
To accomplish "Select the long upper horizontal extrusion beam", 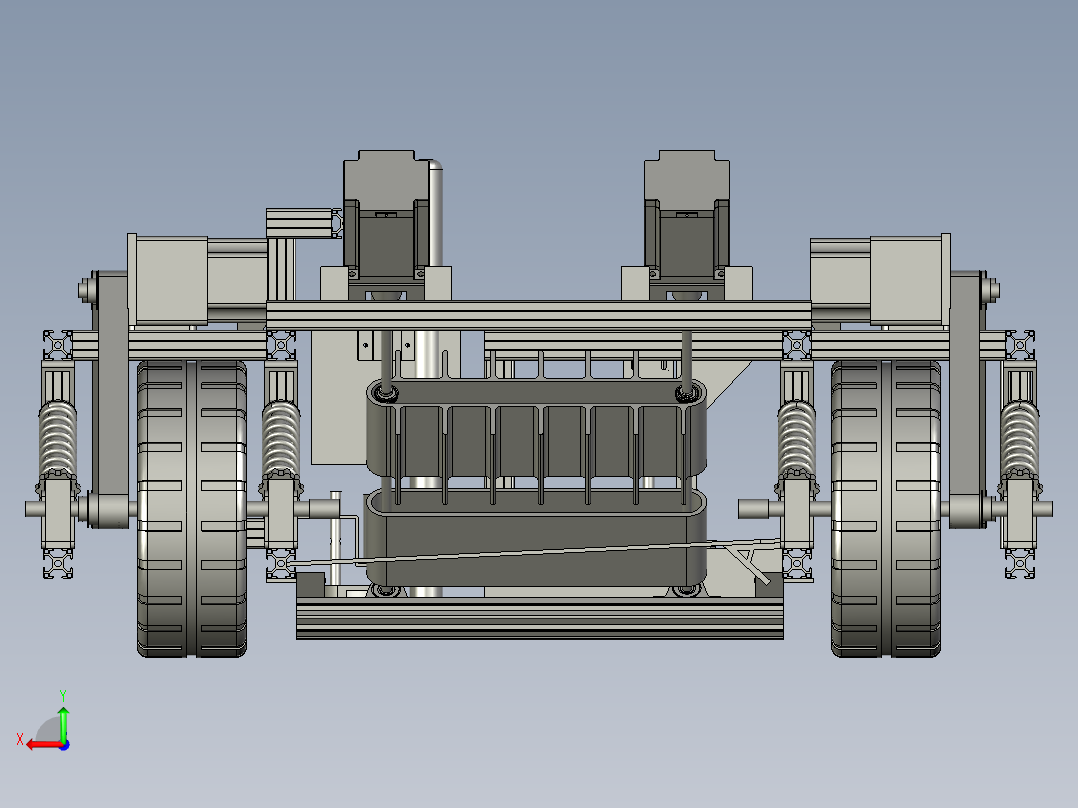I will pyautogui.click(x=538, y=315).
